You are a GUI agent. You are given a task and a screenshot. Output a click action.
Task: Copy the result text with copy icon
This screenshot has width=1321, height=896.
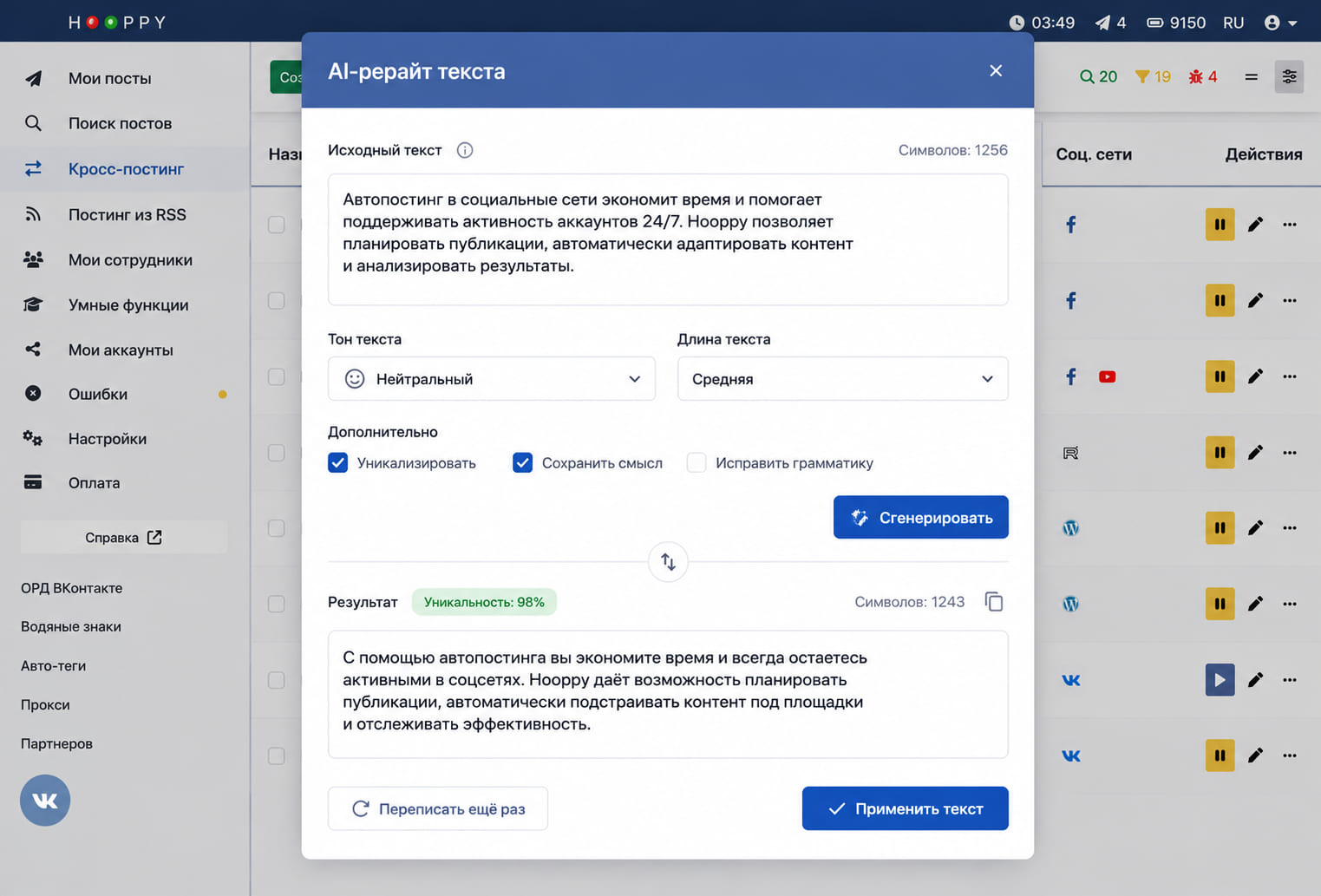tap(994, 602)
